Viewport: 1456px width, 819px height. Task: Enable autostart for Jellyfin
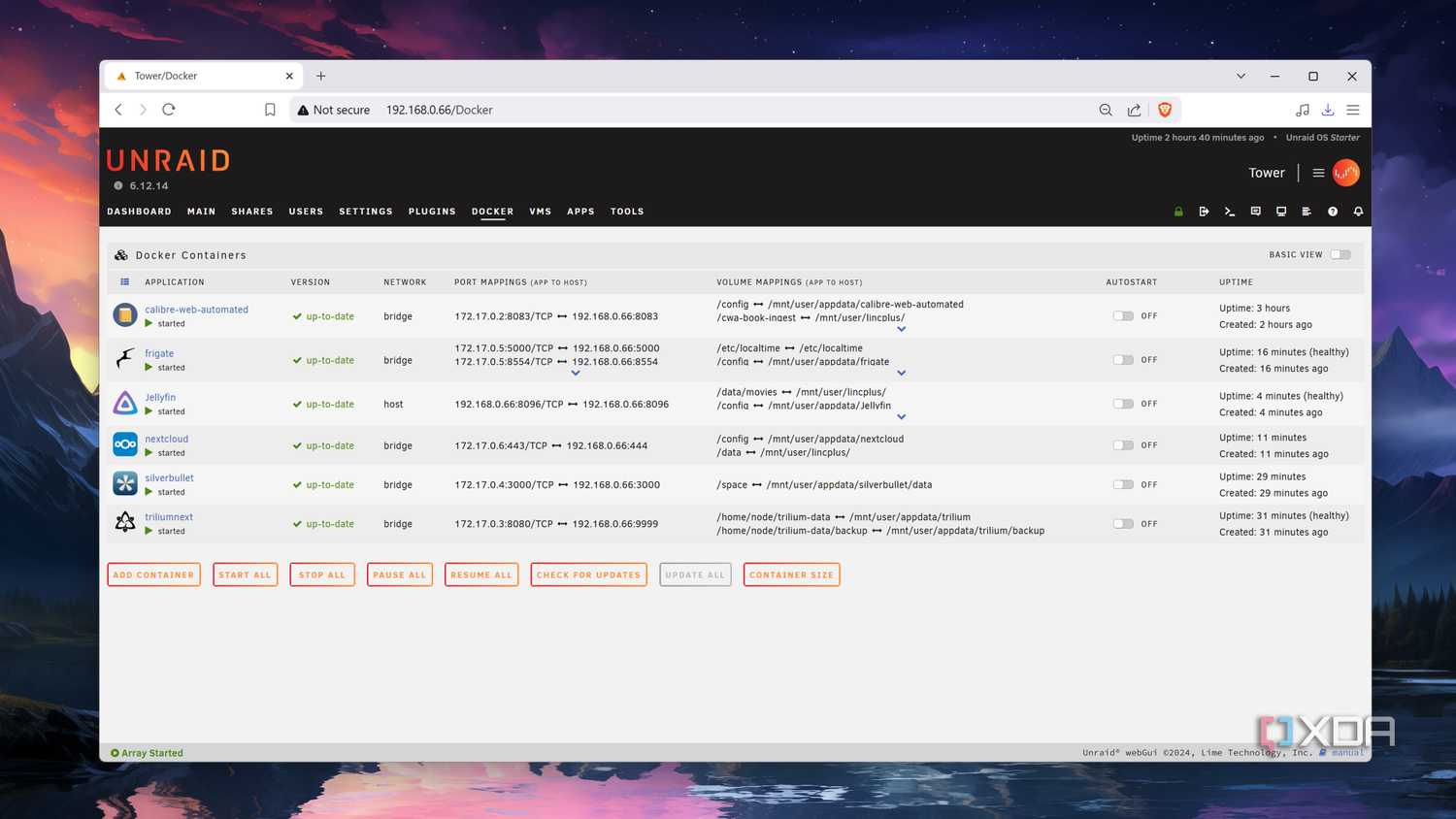click(1123, 404)
